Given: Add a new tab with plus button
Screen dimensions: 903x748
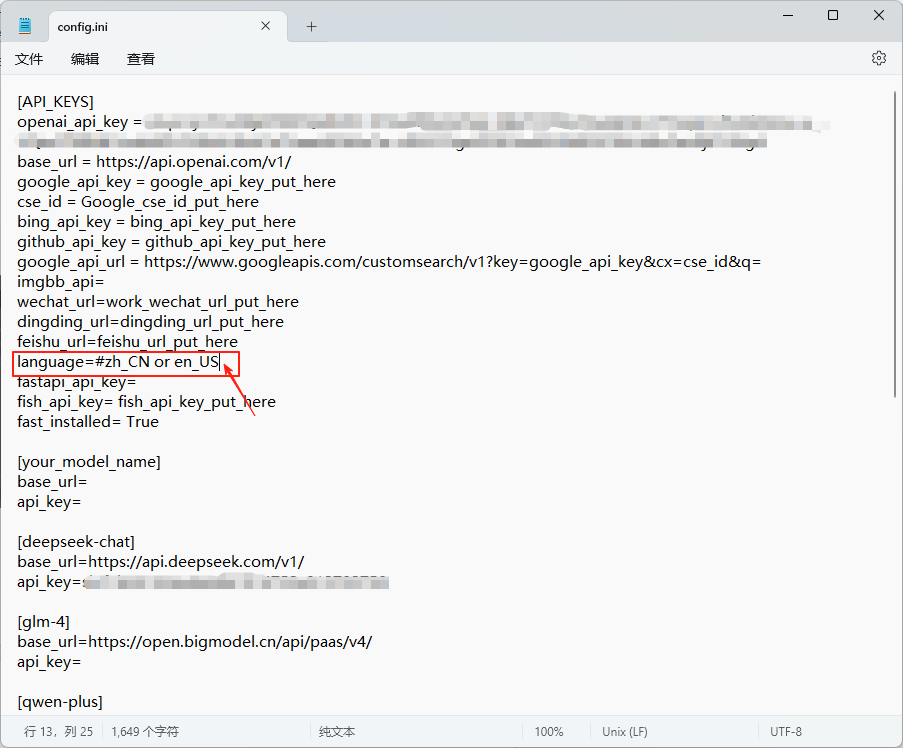Looking at the screenshot, I should (311, 27).
